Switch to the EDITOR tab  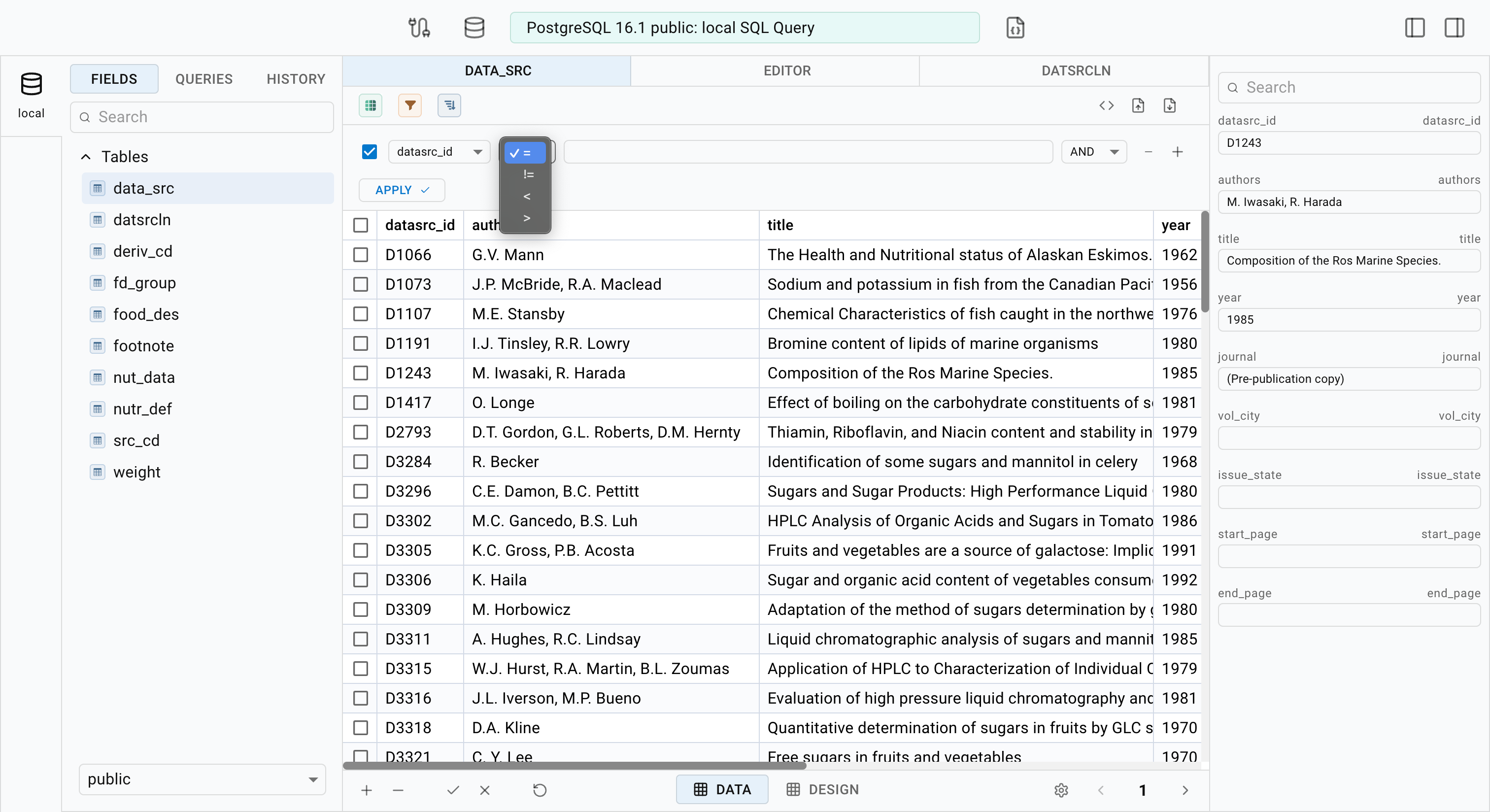coord(787,70)
